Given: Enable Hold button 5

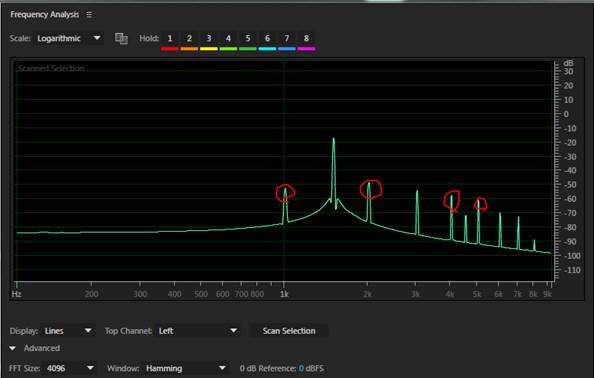Looking at the screenshot, I should pyautogui.click(x=248, y=39).
